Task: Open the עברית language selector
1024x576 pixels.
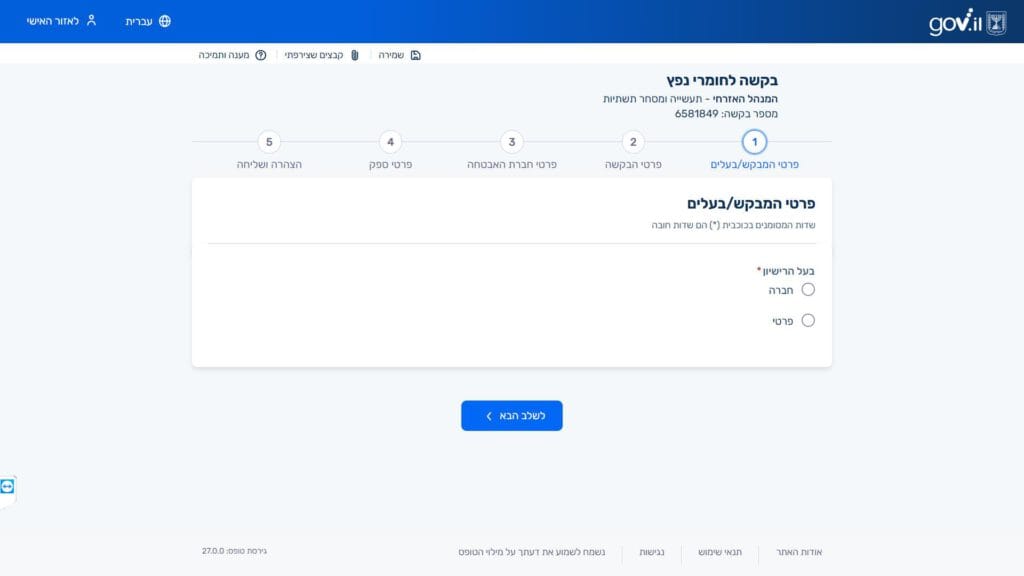Action: 148,21
